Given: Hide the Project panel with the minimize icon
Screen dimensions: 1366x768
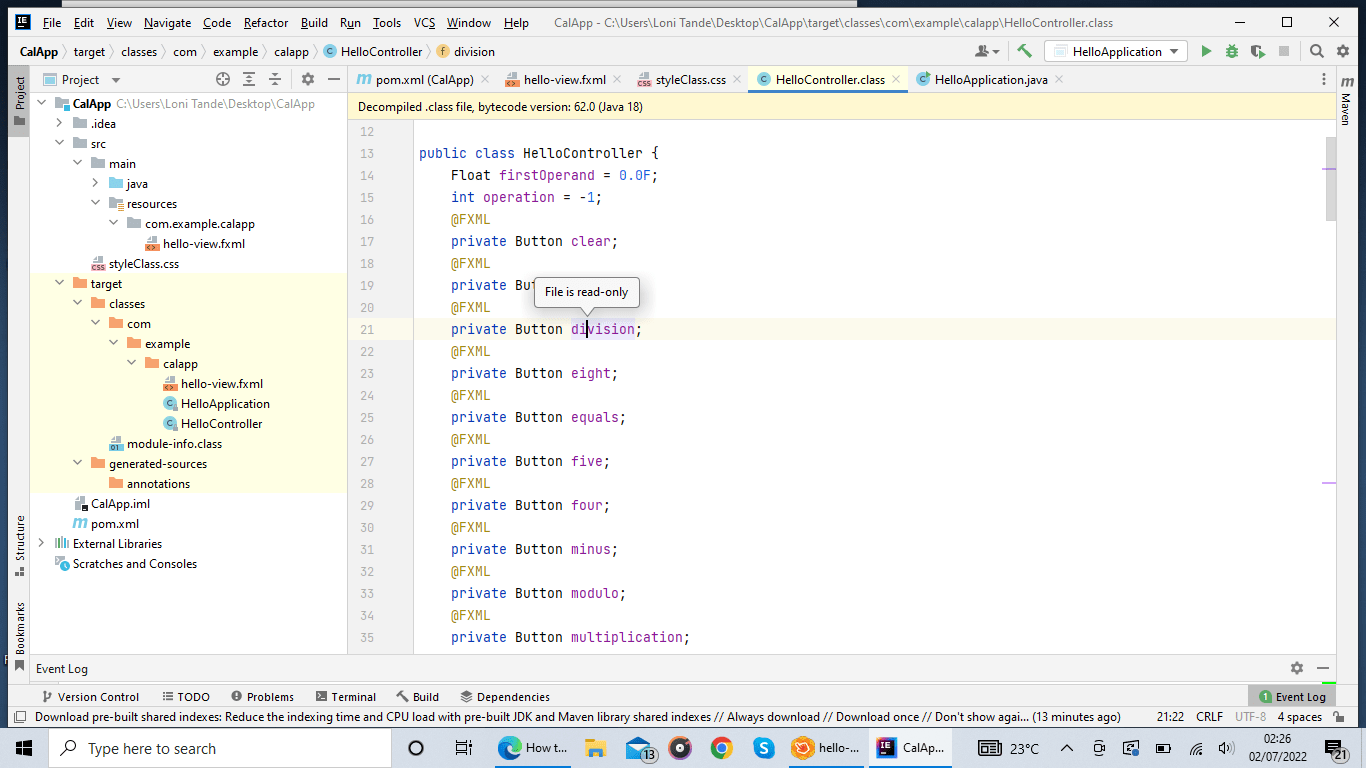Looking at the screenshot, I should [334, 79].
